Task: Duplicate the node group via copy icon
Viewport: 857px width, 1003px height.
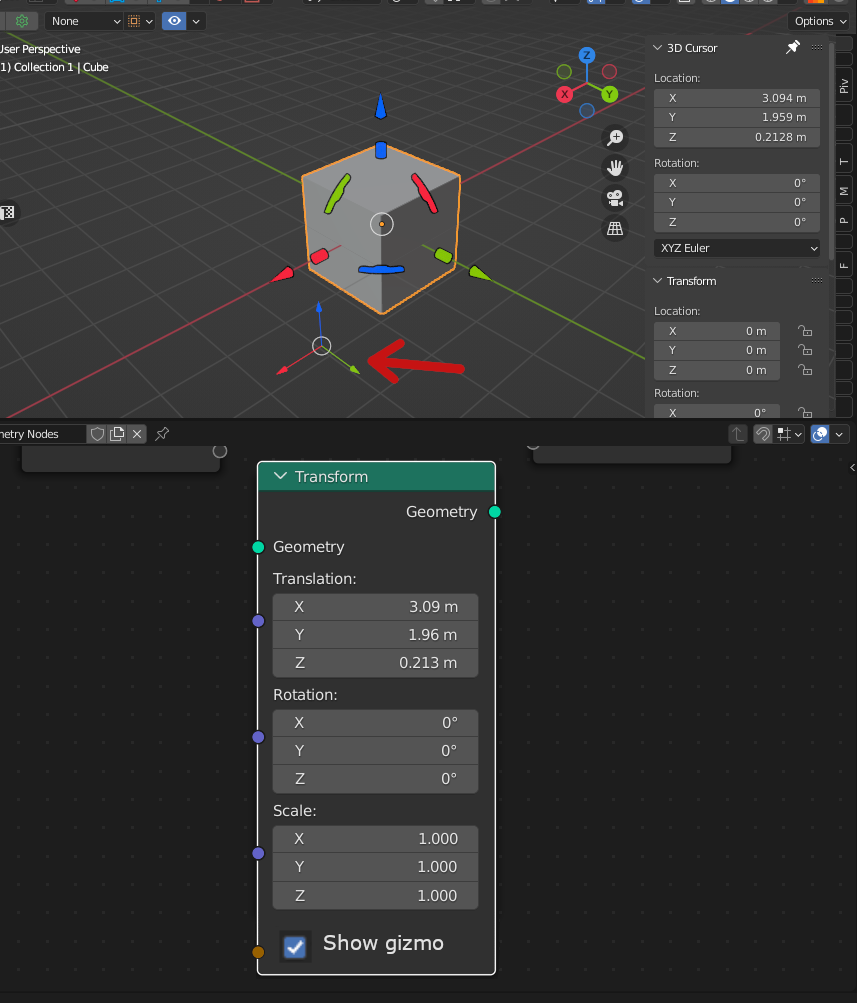Action: click(x=117, y=434)
